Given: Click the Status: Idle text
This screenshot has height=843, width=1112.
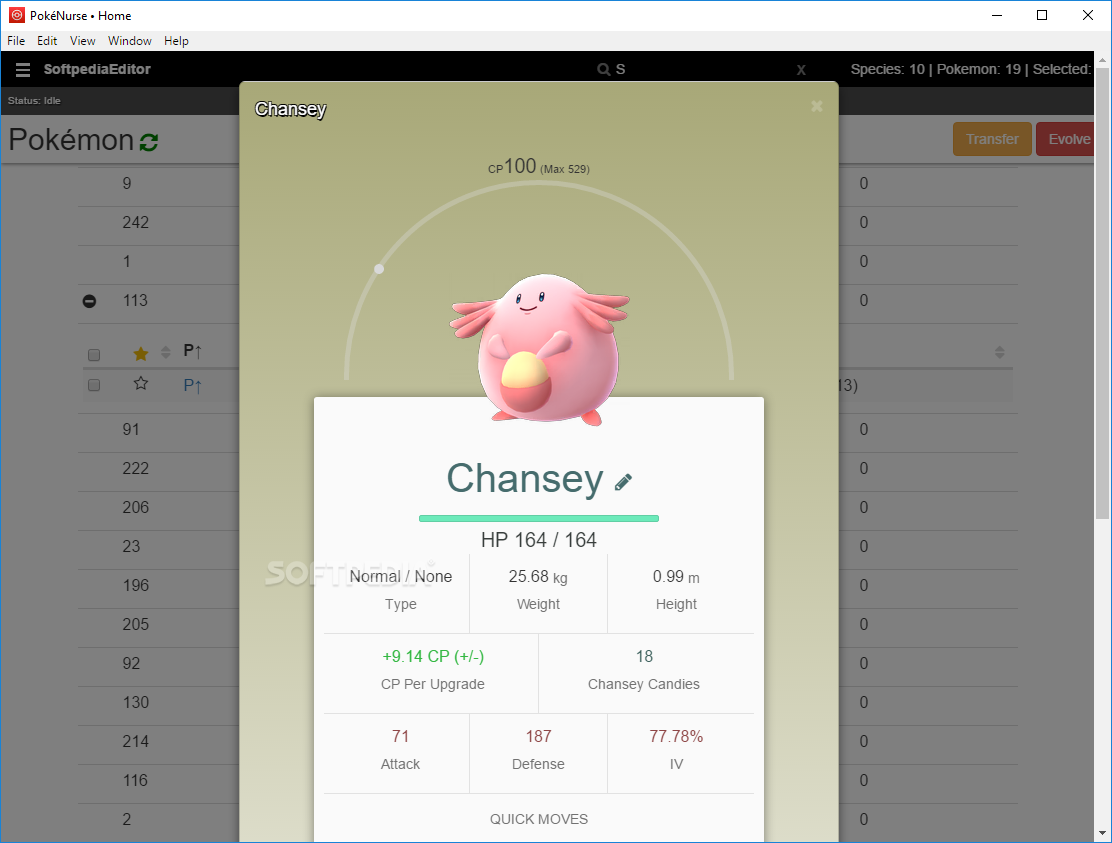Looking at the screenshot, I should click(34, 101).
